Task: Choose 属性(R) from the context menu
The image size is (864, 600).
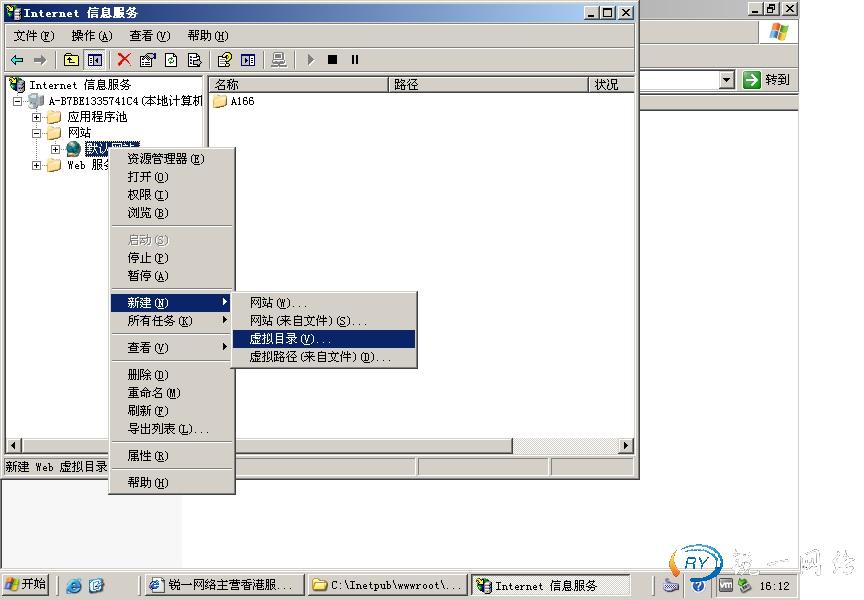Action: (147, 456)
